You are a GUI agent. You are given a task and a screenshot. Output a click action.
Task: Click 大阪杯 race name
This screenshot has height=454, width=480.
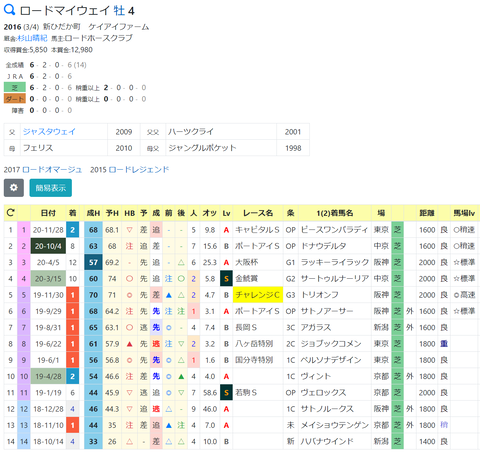click(247, 262)
